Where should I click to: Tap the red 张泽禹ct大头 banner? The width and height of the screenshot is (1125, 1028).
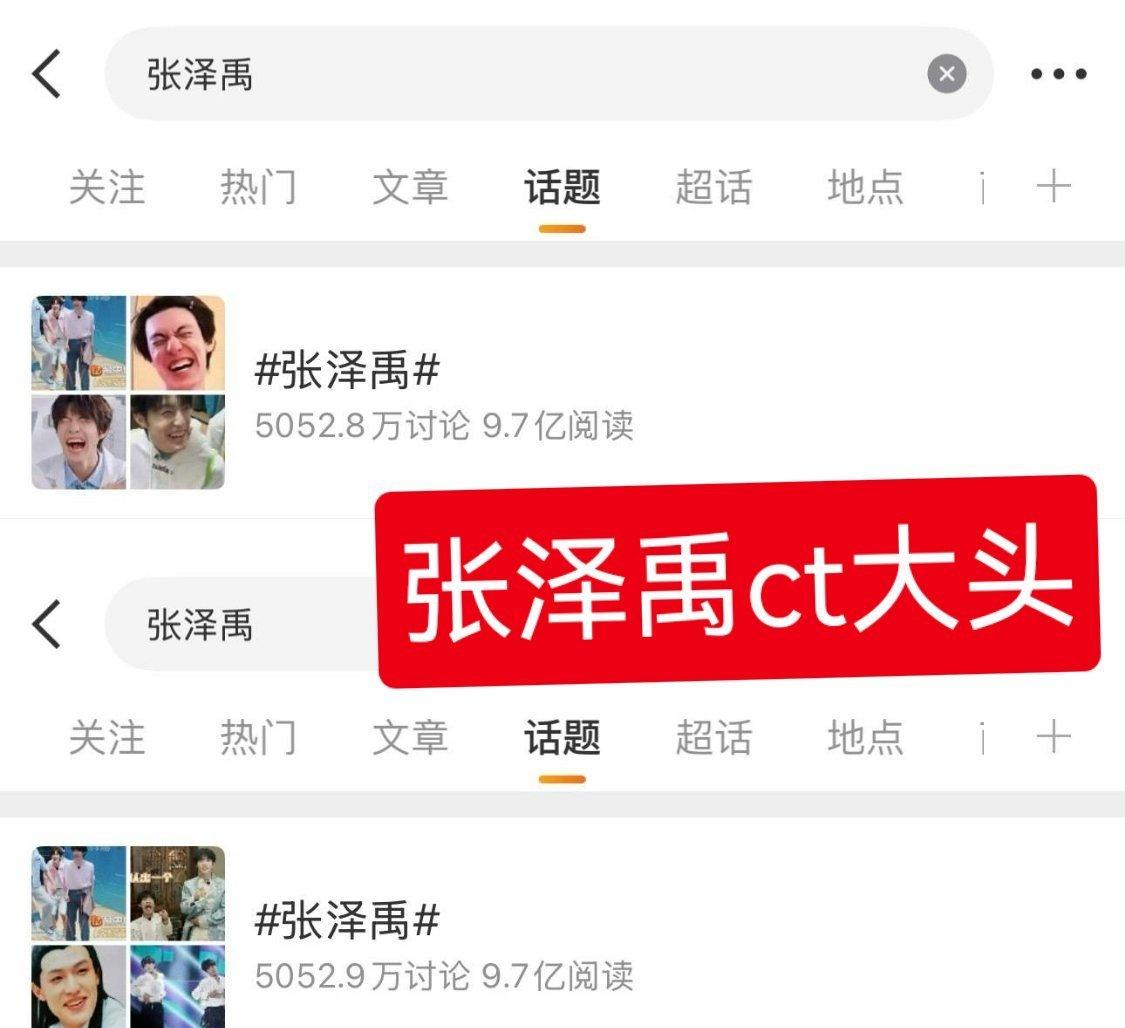(x=738, y=581)
